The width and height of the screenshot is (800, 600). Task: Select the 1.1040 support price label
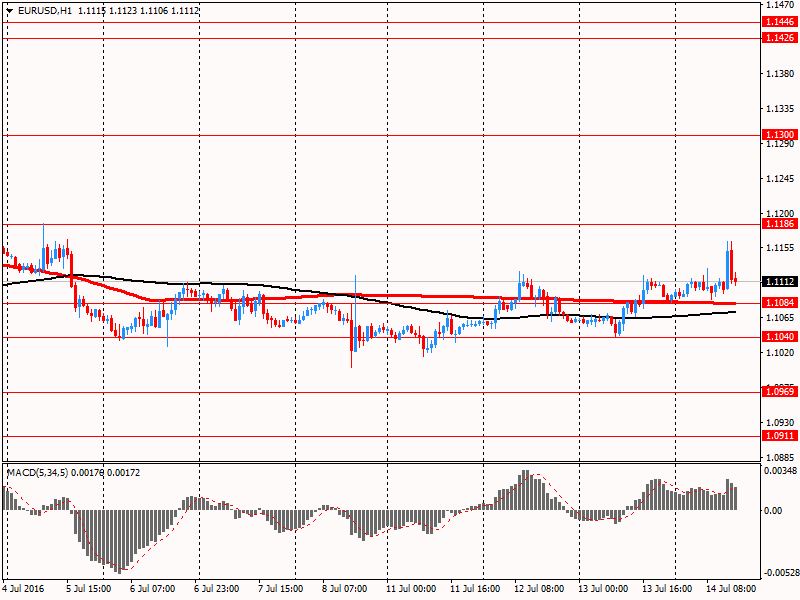779,337
